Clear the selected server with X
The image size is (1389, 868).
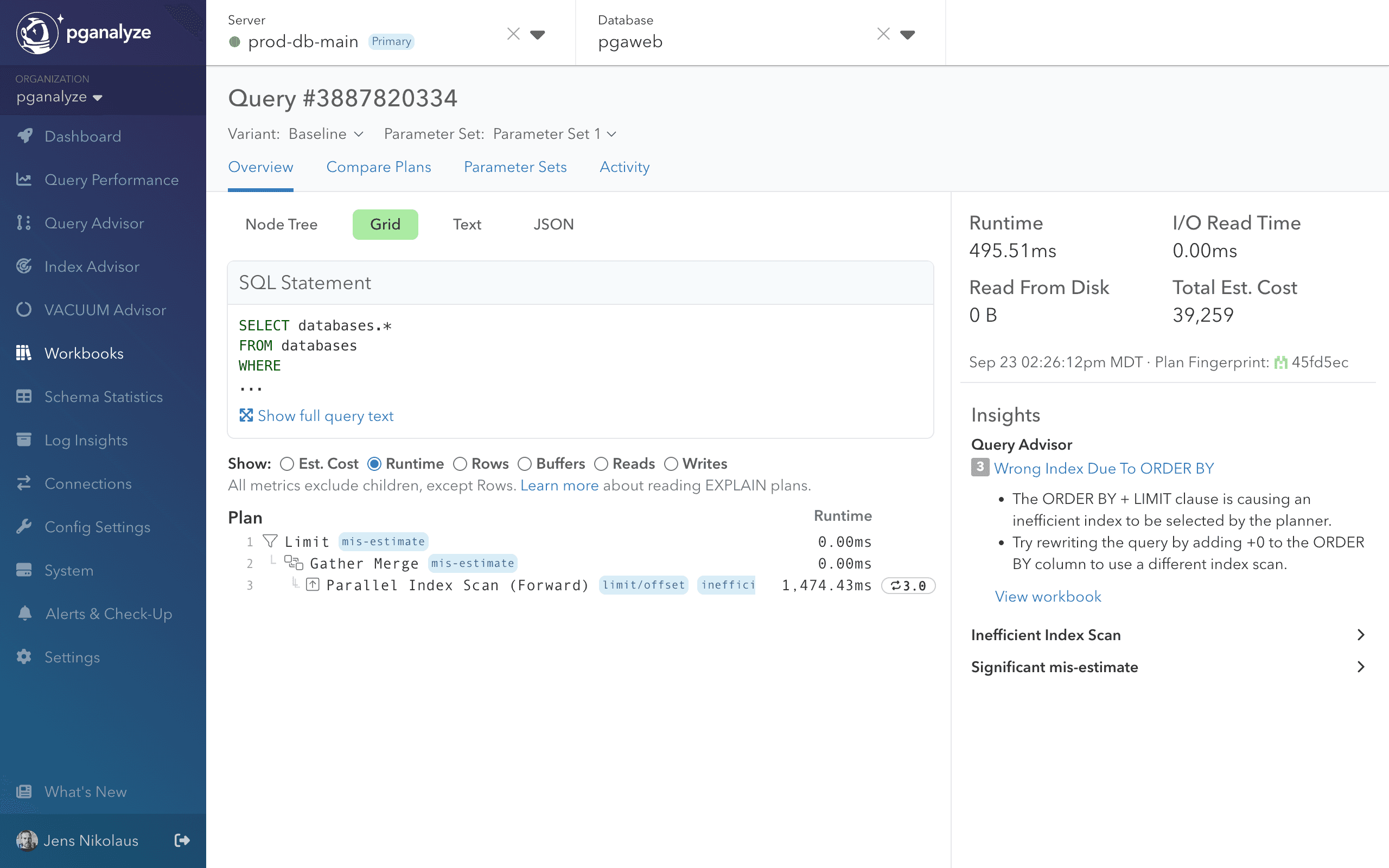click(513, 34)
